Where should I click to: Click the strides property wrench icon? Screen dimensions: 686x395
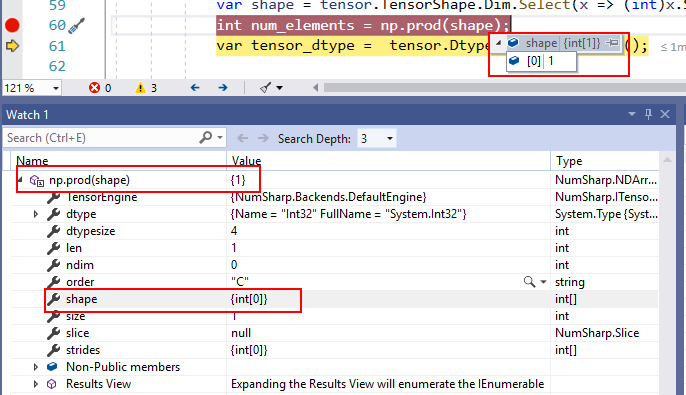click(x=53, y=350)
